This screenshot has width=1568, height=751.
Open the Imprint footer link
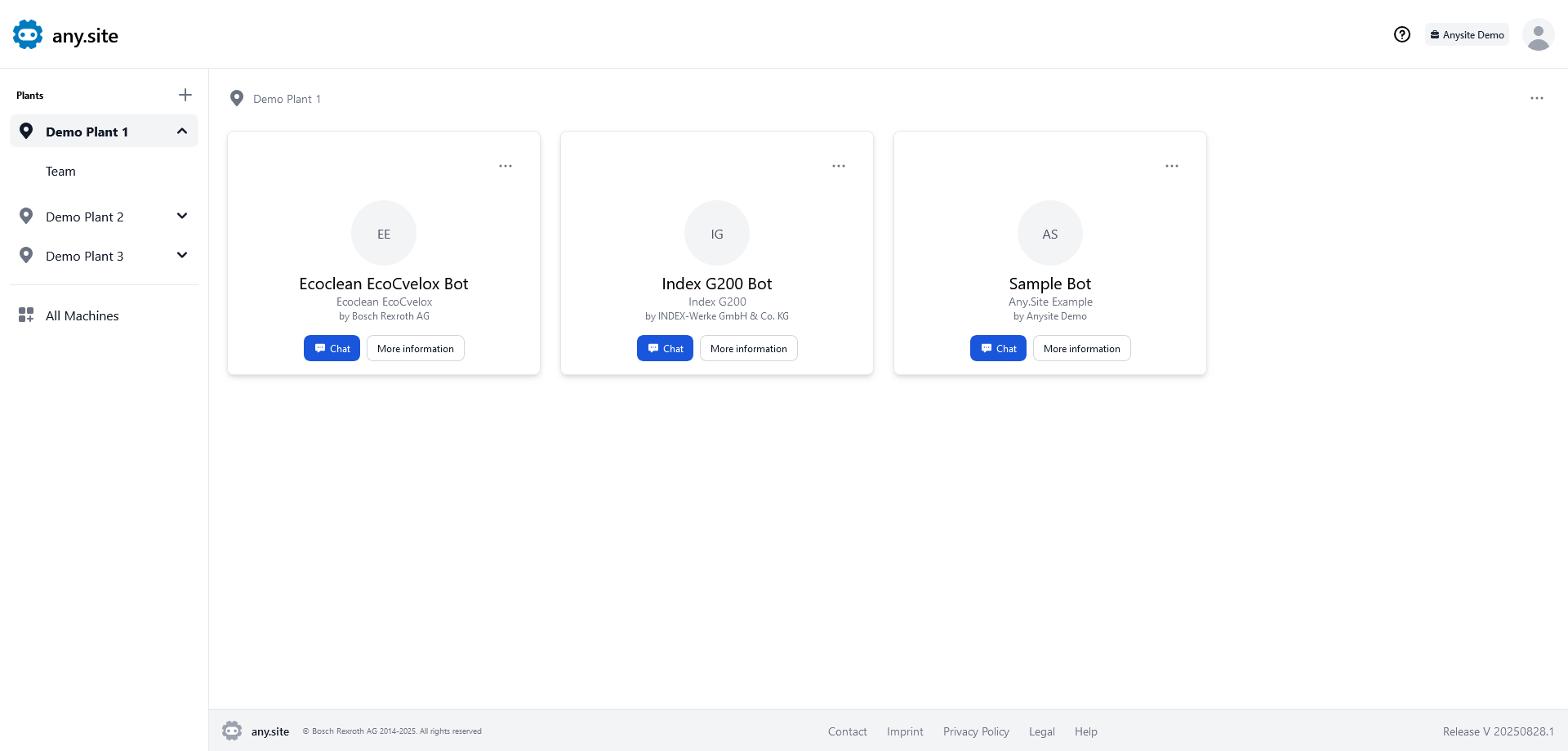click(x=905, y=731)
